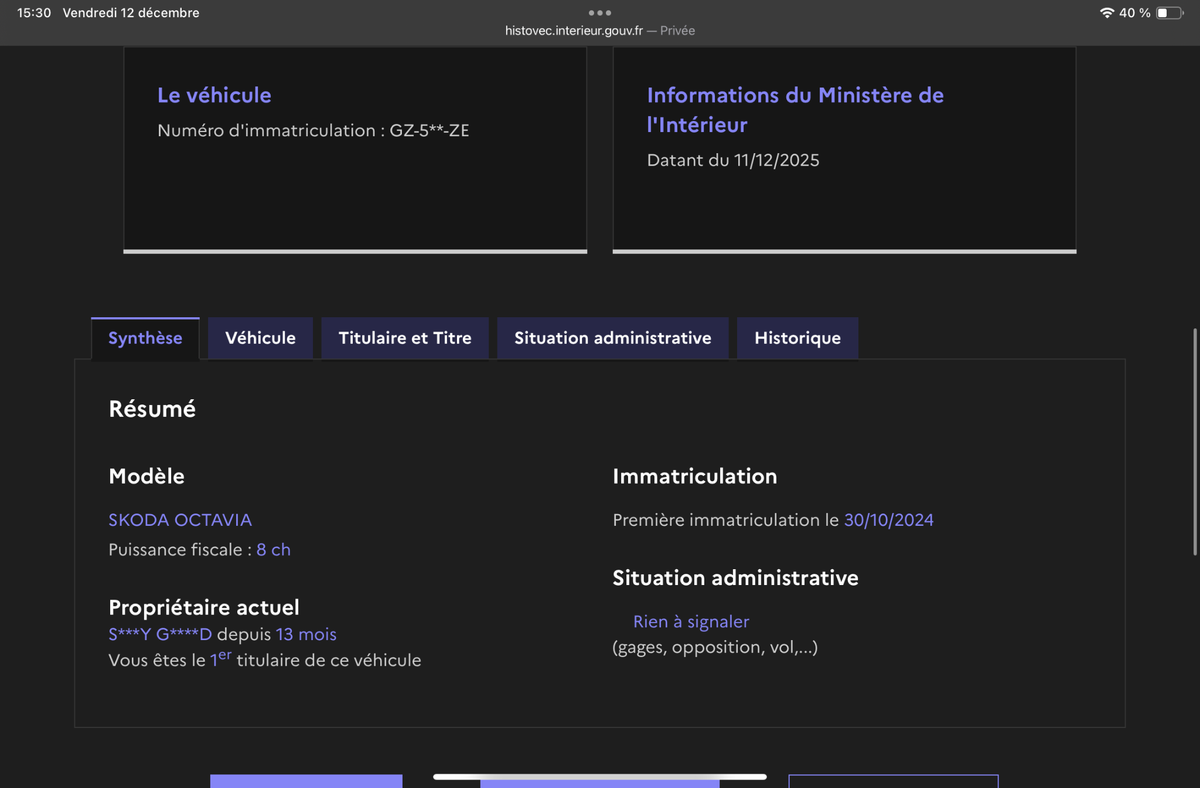
Task: Click the page scrollbar on right edge
Action: [1195, 442]
